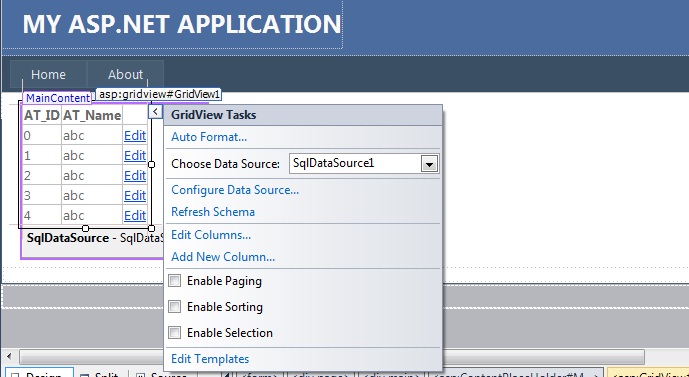
Task: Click the grid's bottom-right corner resize handle
Action: pyautogui.click(x=152, y=228)
